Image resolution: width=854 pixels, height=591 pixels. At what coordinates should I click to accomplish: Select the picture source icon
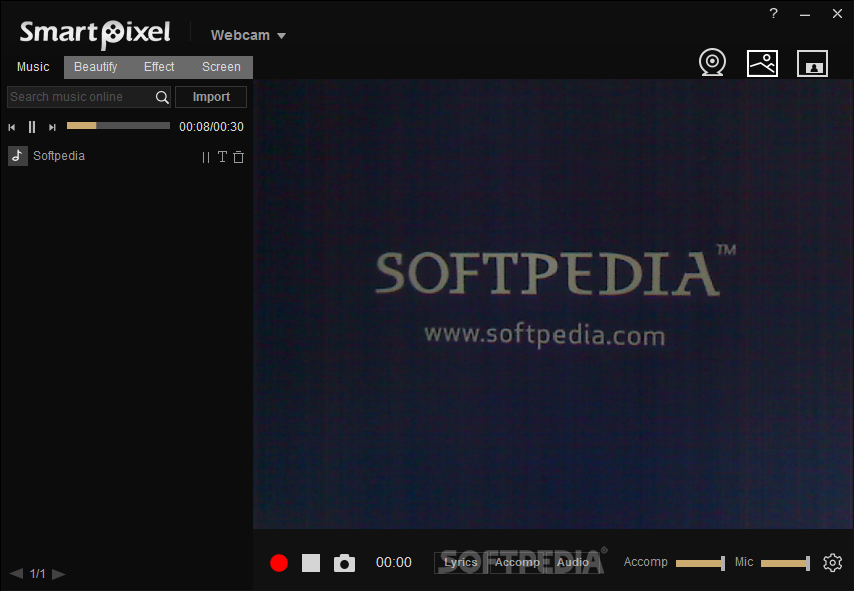[x=762, y=63]
